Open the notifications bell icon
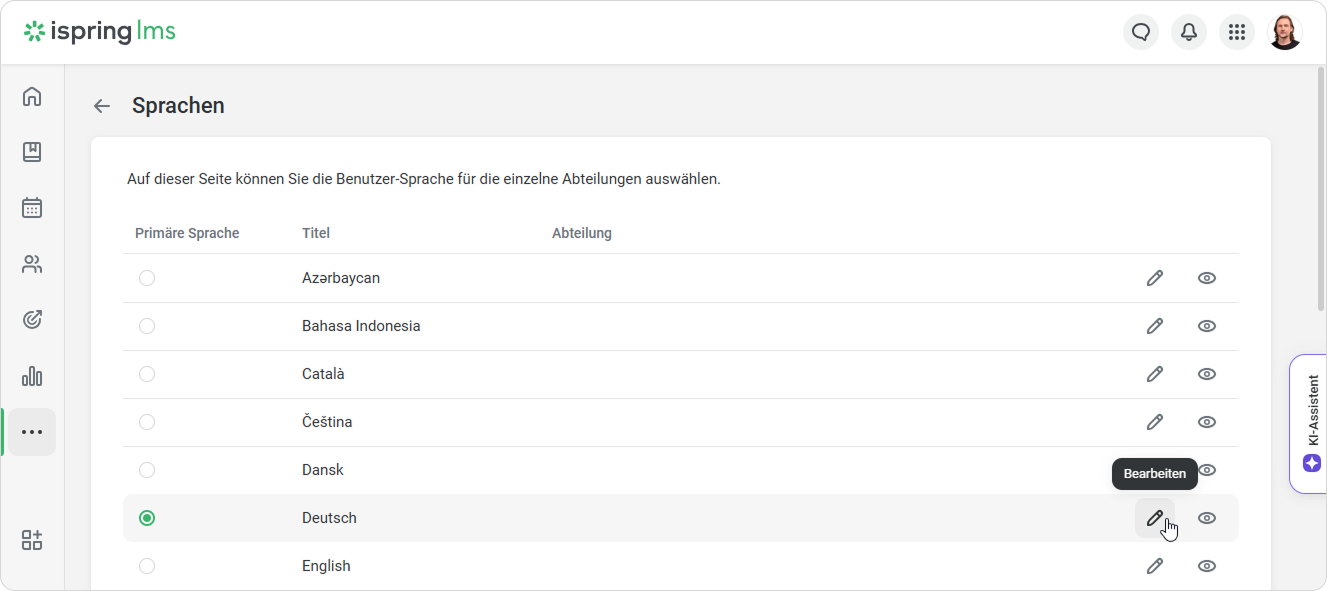 click(x=1189, y=32)
